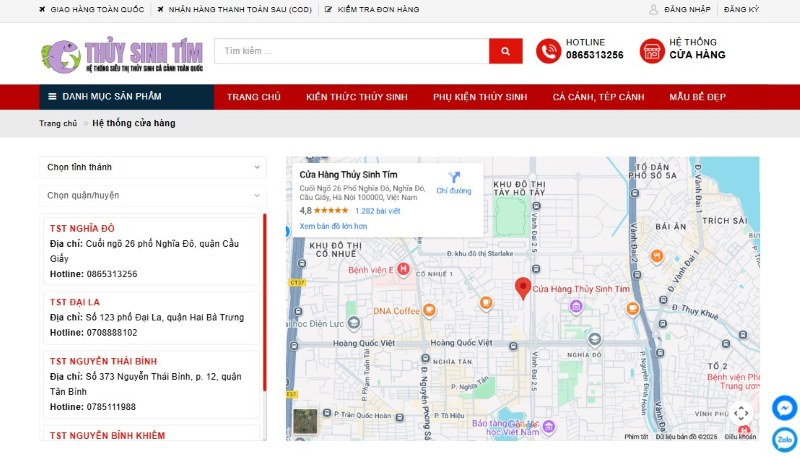Click Điều khoản on the map footer
This screenshot has height=457, width=800.
(x=740, y=437)
